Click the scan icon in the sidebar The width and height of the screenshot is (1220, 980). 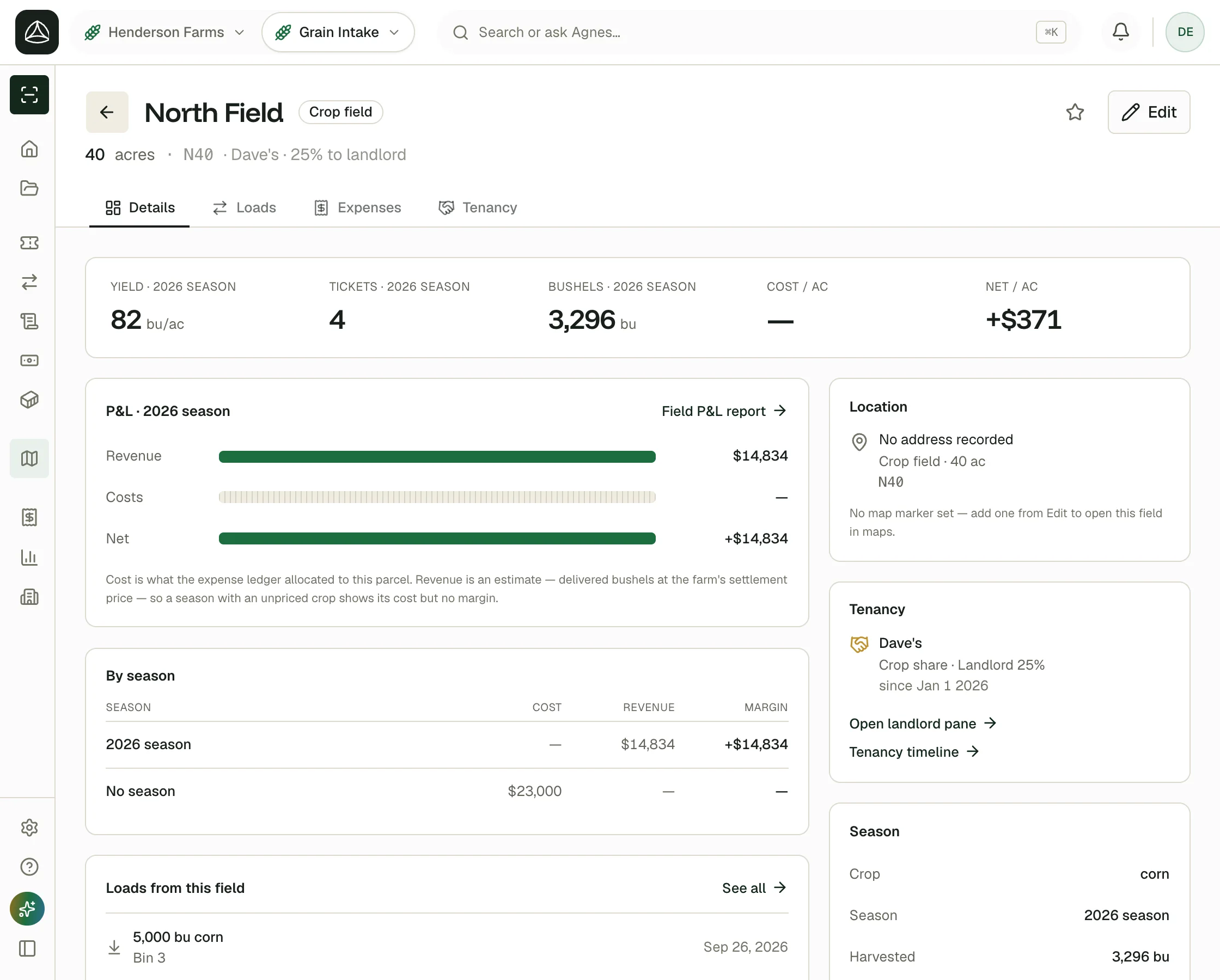click(29, 95)
